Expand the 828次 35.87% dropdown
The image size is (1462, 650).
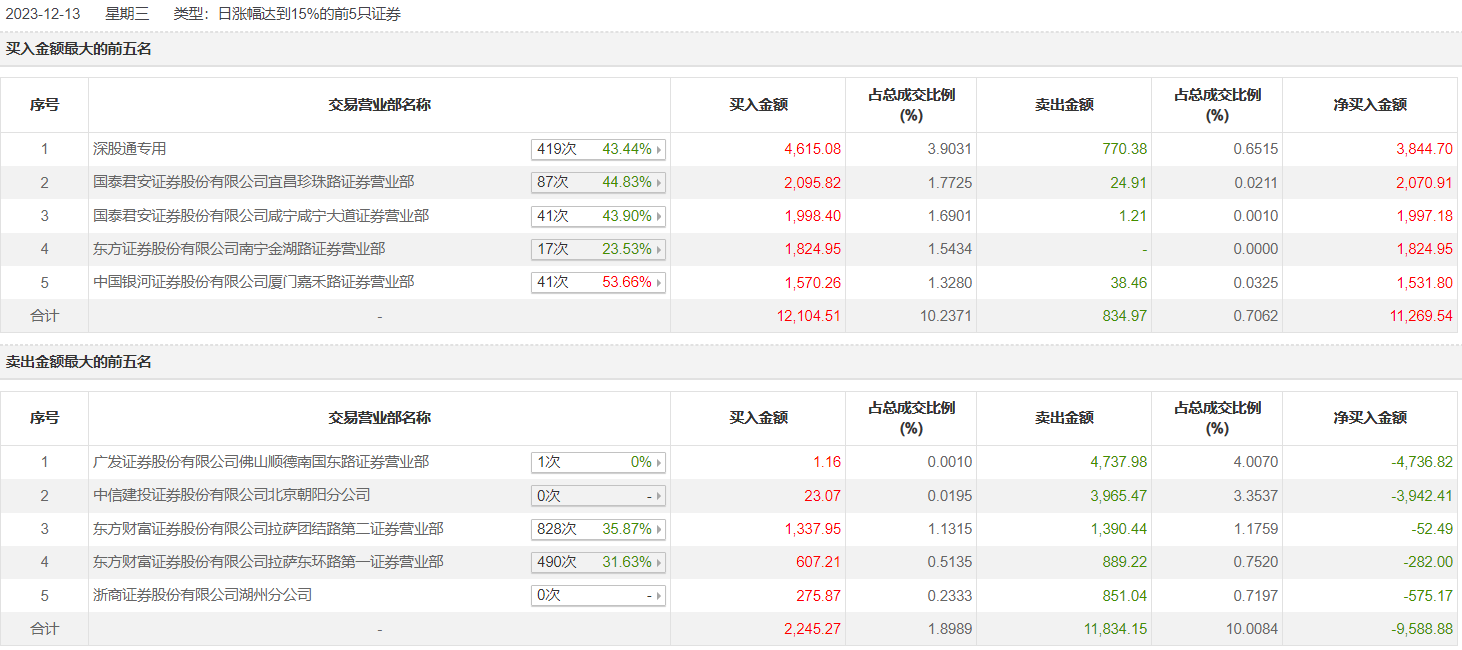click(x=598, y=529)
